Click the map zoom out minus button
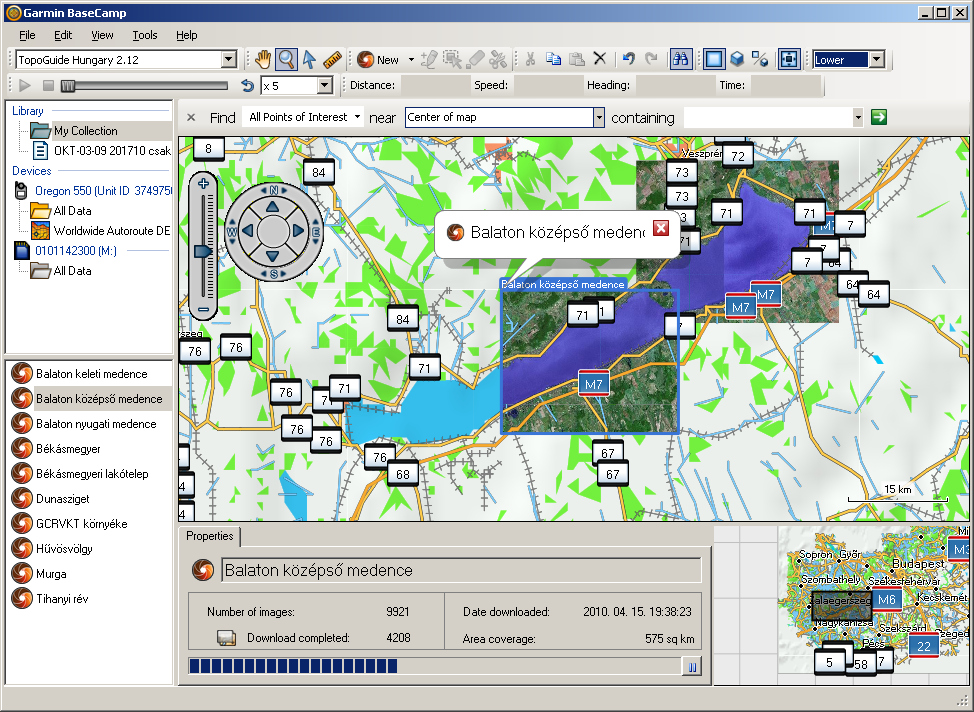The width and height of the screenshot is (974, 712). (203, 309)
